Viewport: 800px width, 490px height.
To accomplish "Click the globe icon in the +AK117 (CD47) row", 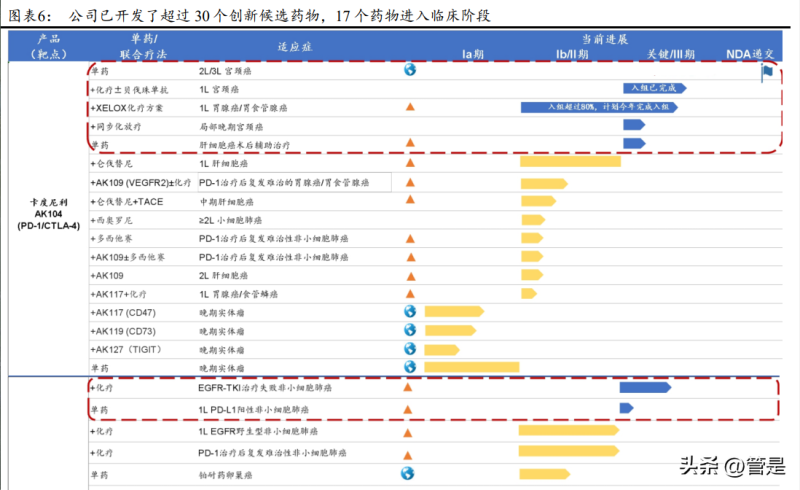I will 410,311.
